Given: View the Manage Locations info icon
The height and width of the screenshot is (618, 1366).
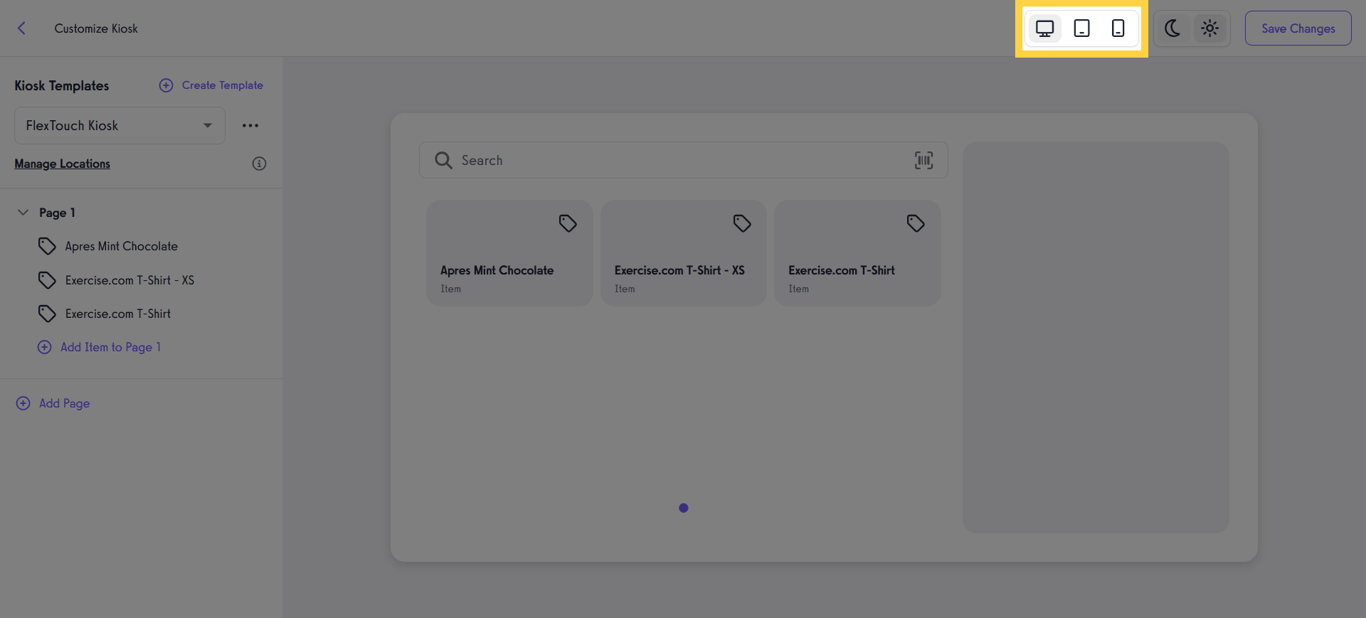Looking at the screenshot, I should tap(259, 163).
